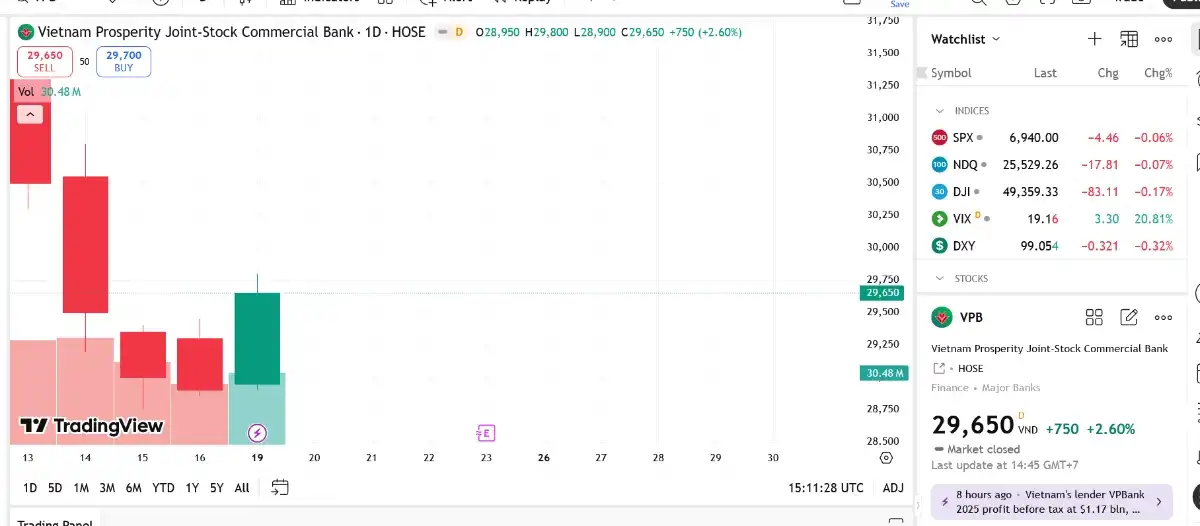Select the 6M time range
Viewport: 1200px width, 526px height.
(x=133, y=488)
